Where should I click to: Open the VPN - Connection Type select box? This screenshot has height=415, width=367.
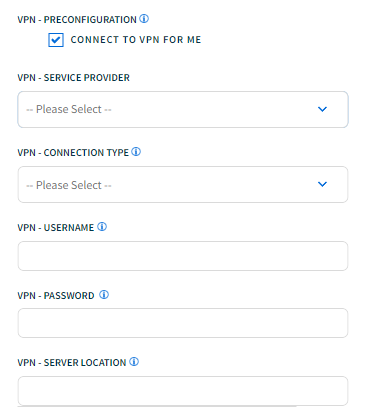183,184
